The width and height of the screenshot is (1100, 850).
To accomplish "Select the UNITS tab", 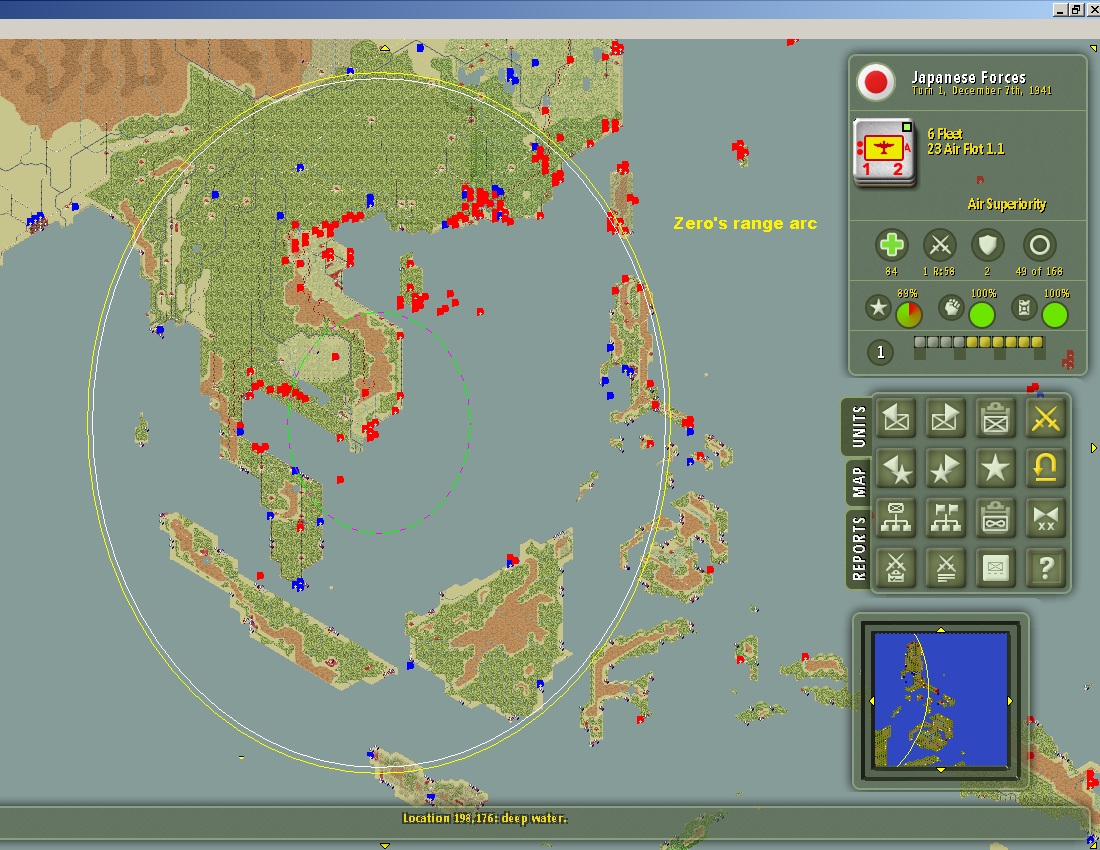I will point(858,426).
